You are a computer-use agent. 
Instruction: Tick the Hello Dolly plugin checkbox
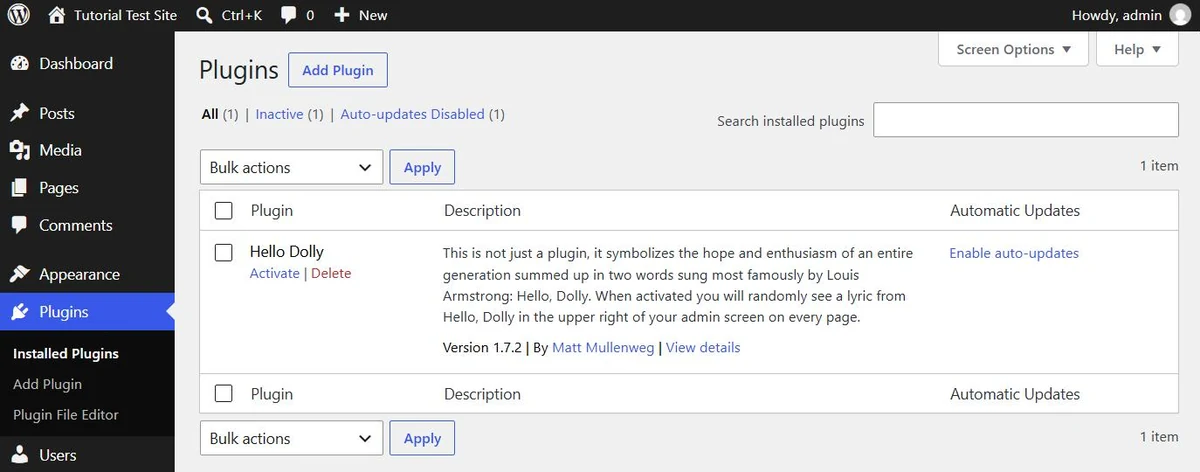224,252
